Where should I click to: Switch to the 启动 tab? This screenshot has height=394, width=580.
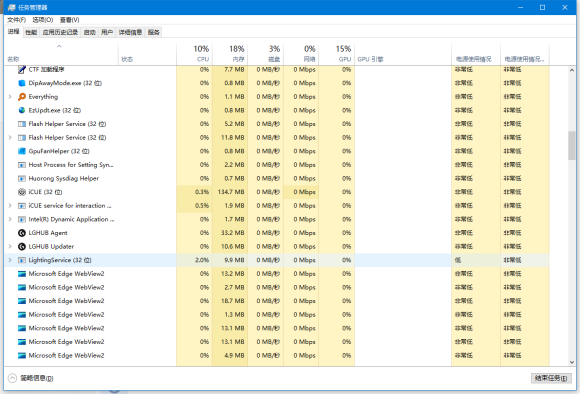[90, 33]
